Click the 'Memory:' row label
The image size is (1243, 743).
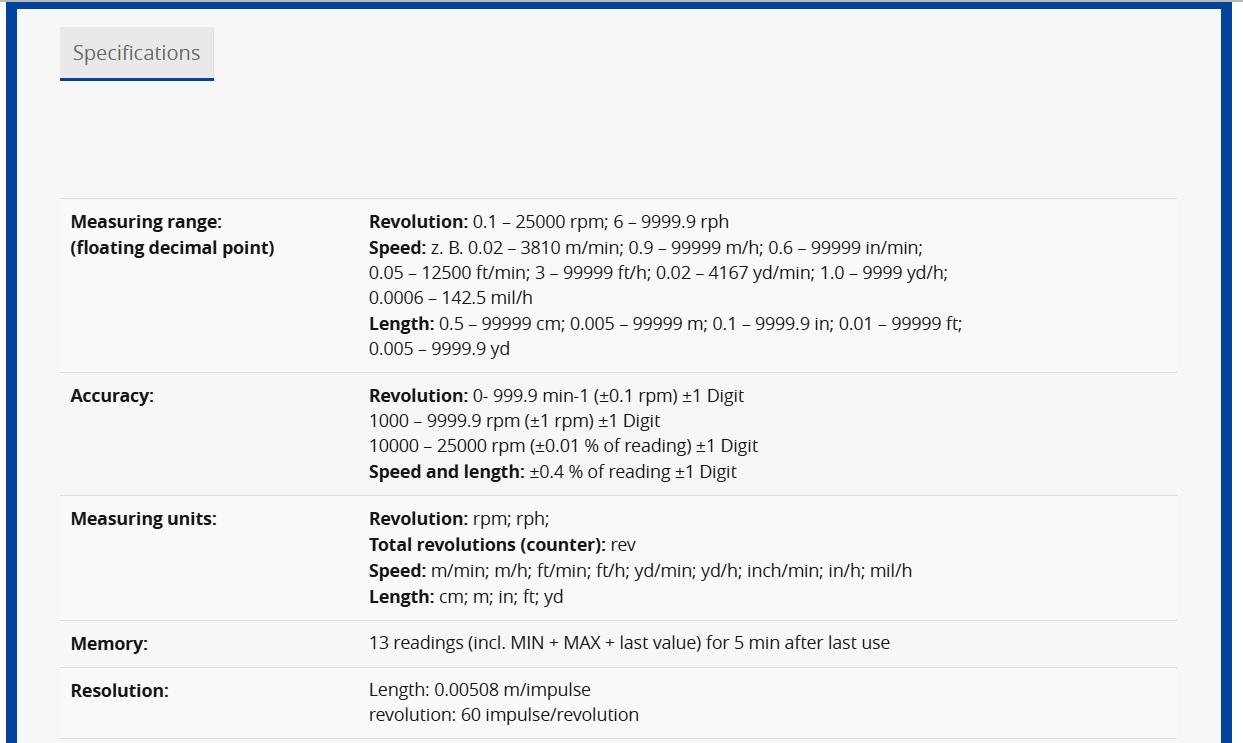[109, 644]
